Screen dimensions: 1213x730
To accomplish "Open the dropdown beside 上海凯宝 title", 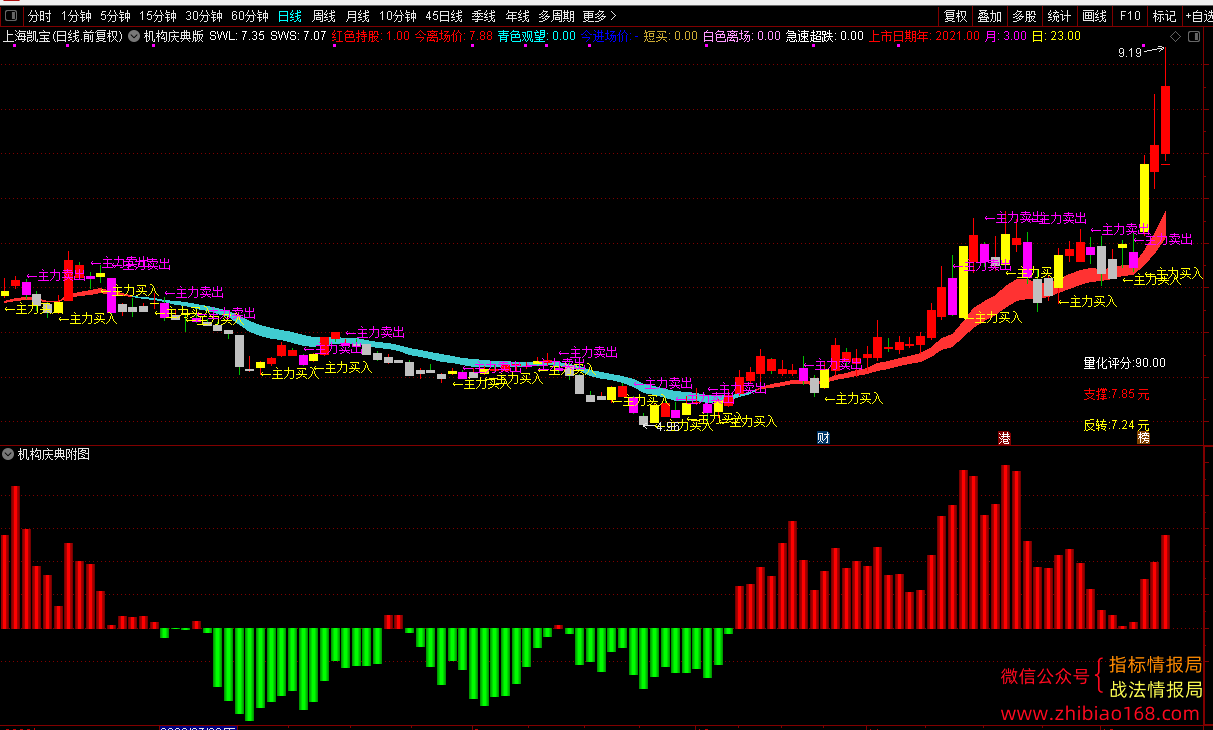I will pyautogui.click(x=134, y=36).
